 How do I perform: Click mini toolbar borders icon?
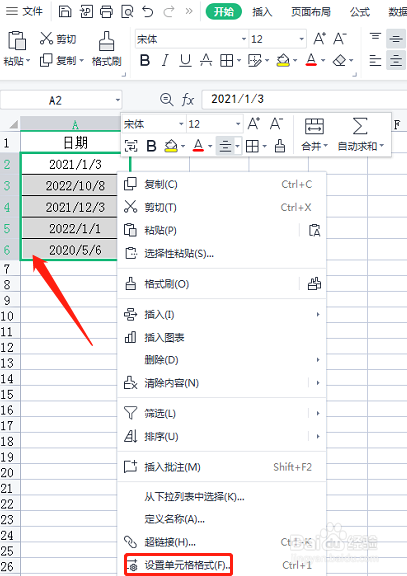[252, 146]
